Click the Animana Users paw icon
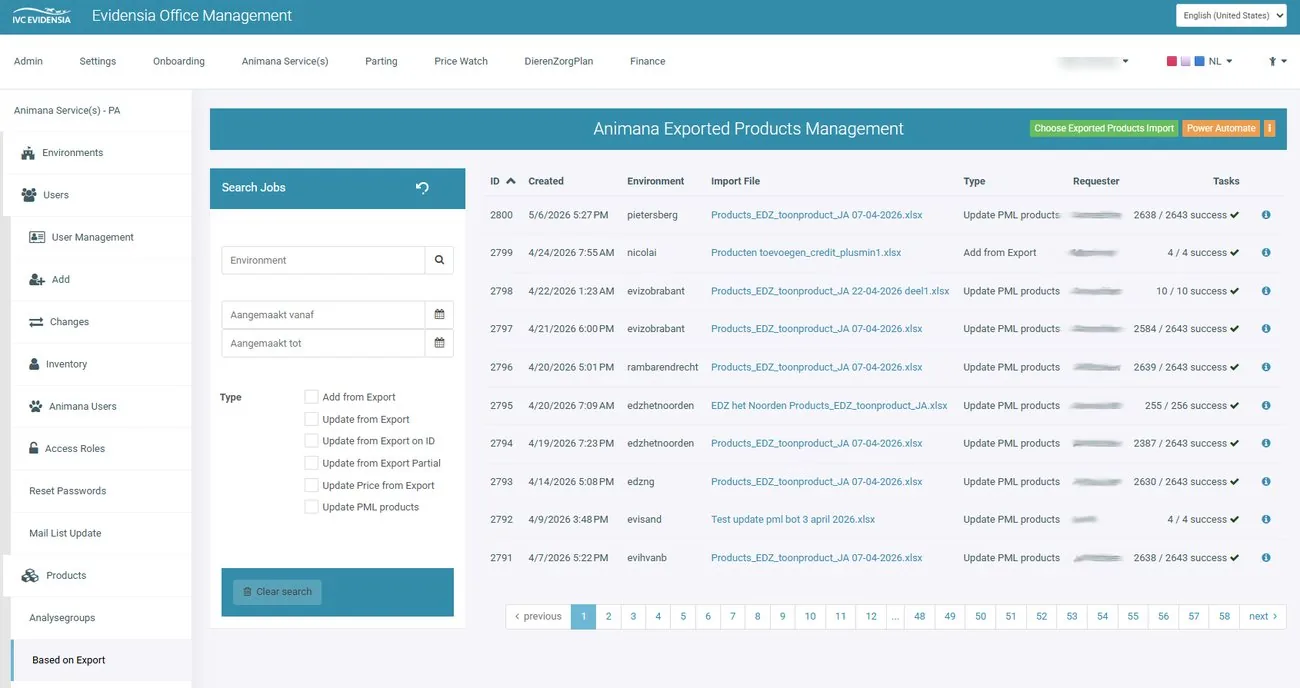1300x688 pixels. click(36, 406)
